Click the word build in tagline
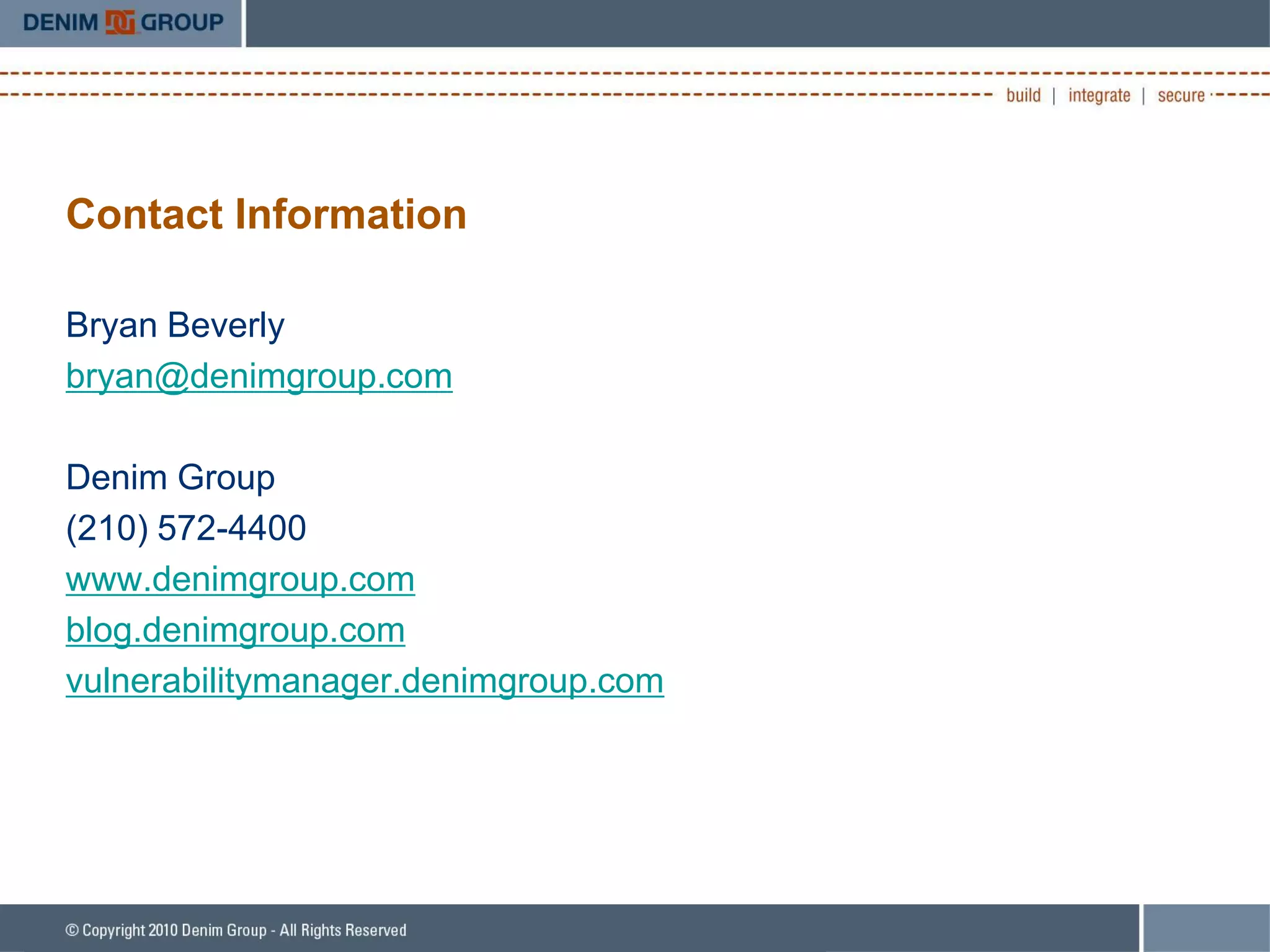 [1023, 95]
